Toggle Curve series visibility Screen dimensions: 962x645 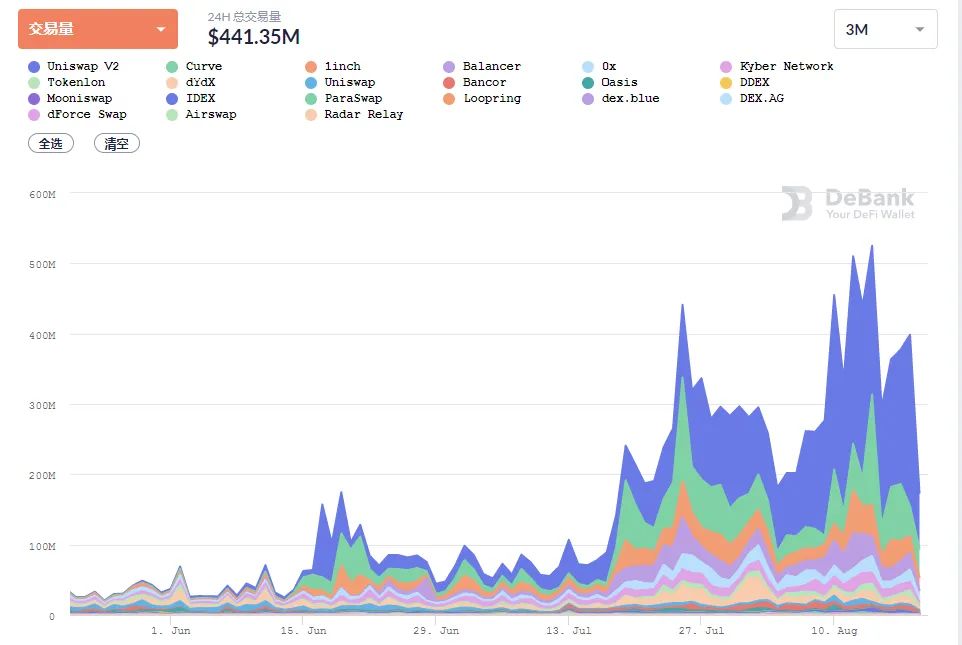203,66
